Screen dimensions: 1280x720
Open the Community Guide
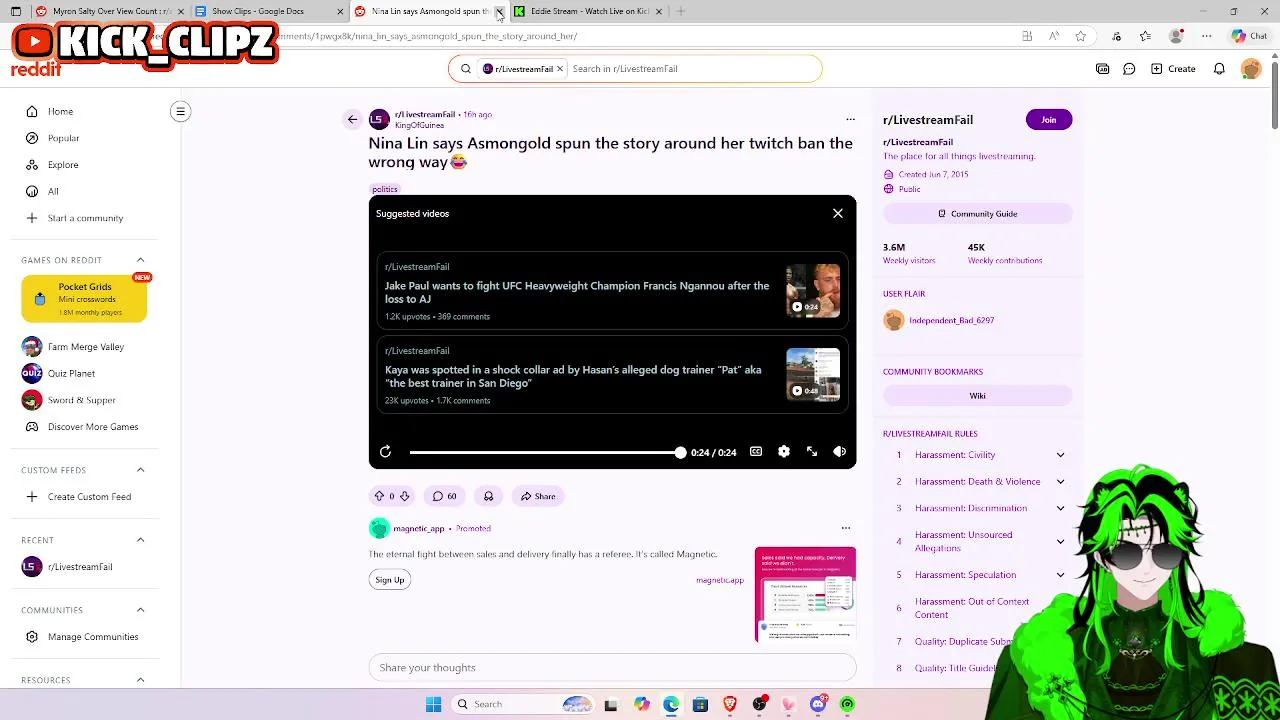point(978,214)
